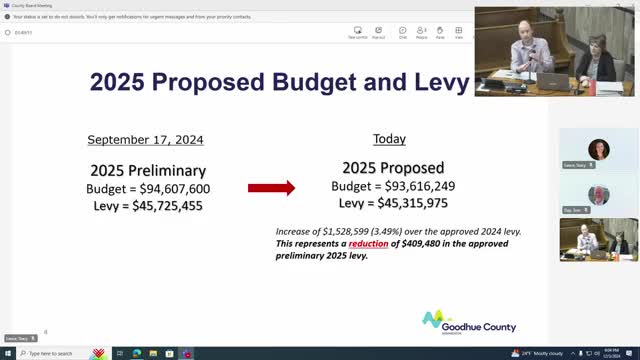Click 'Budget = $93,616,249' text
The image size is (640, 360).
click(x=393, y=186)
